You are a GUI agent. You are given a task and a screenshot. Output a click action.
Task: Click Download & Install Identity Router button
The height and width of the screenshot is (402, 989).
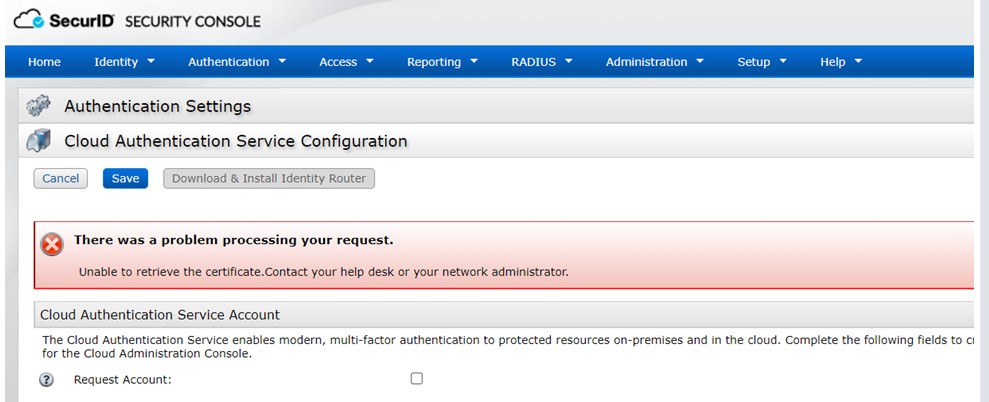point(269,179)
